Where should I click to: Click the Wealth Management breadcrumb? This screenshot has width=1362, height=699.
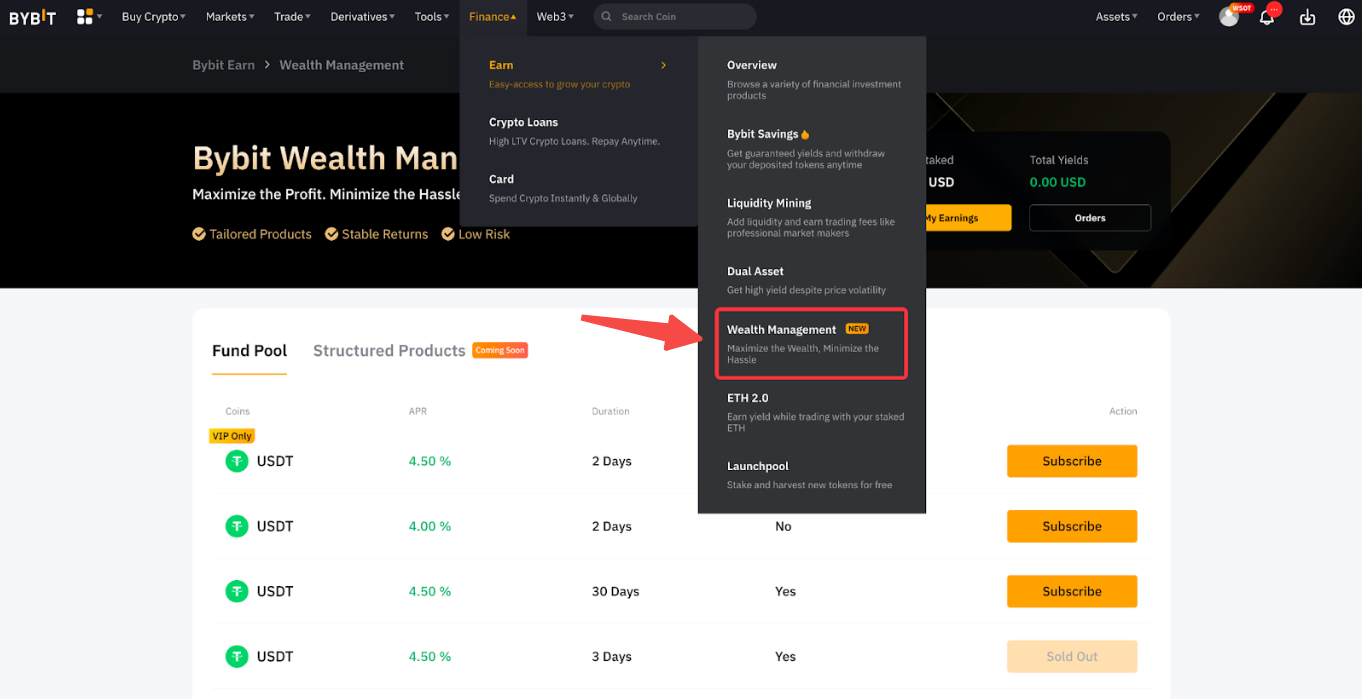(342, 65)
